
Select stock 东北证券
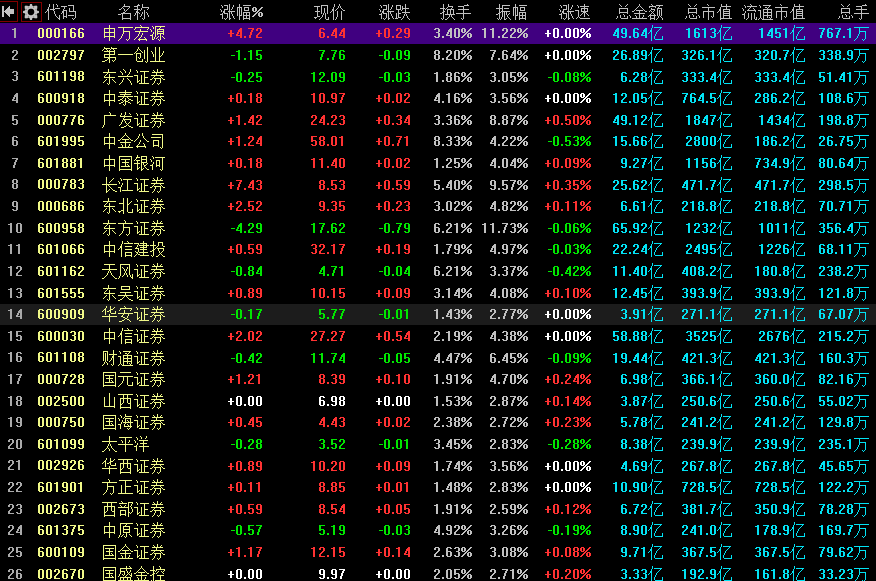134,206
